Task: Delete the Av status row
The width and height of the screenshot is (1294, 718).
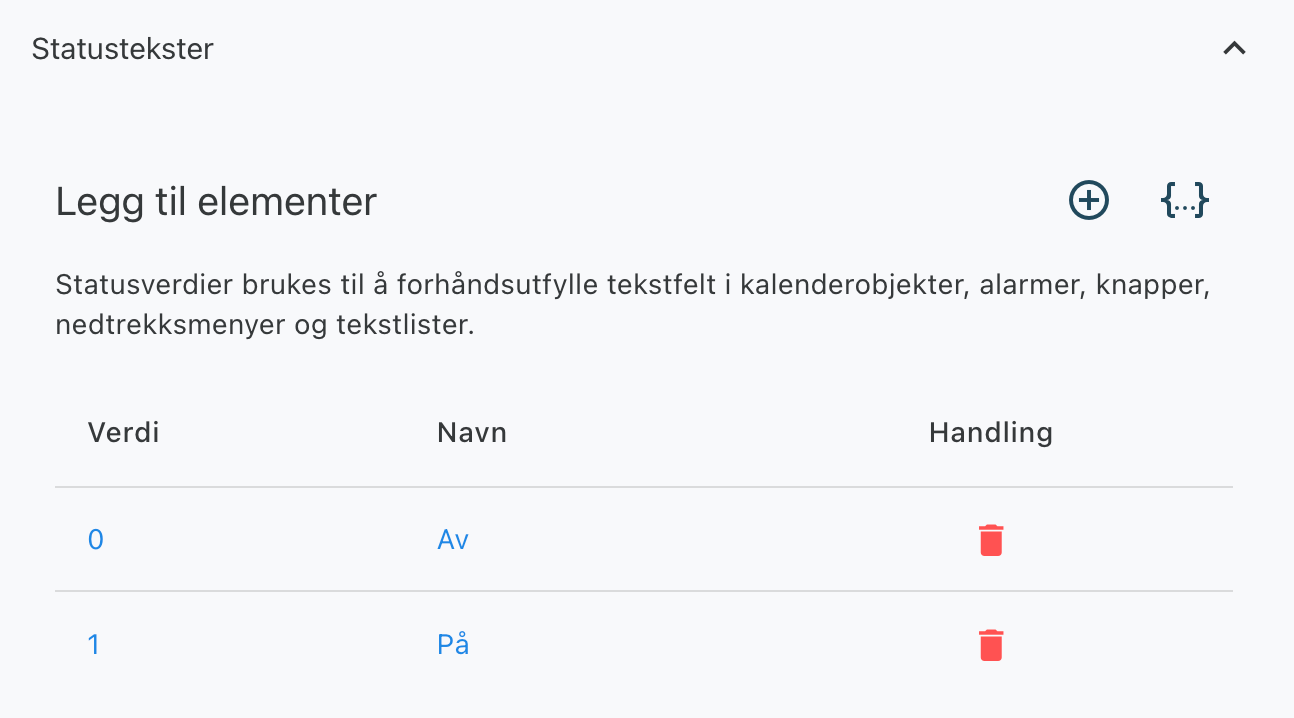Action: click(x=991, y=540)
